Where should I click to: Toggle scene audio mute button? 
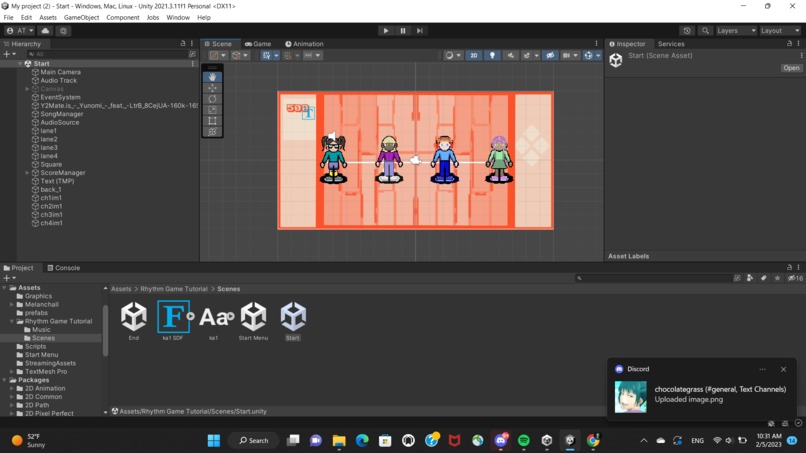coord(510,56)
